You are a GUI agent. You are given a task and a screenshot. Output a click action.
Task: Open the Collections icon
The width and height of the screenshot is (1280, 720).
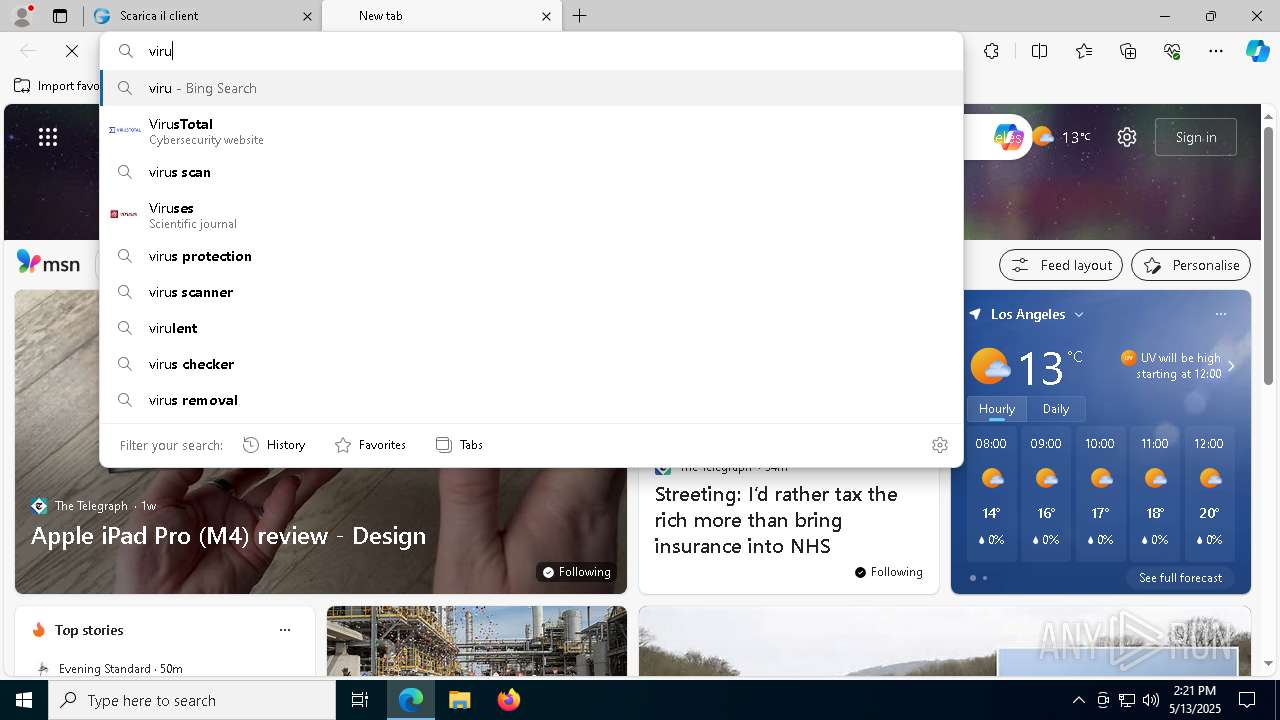1128,51
